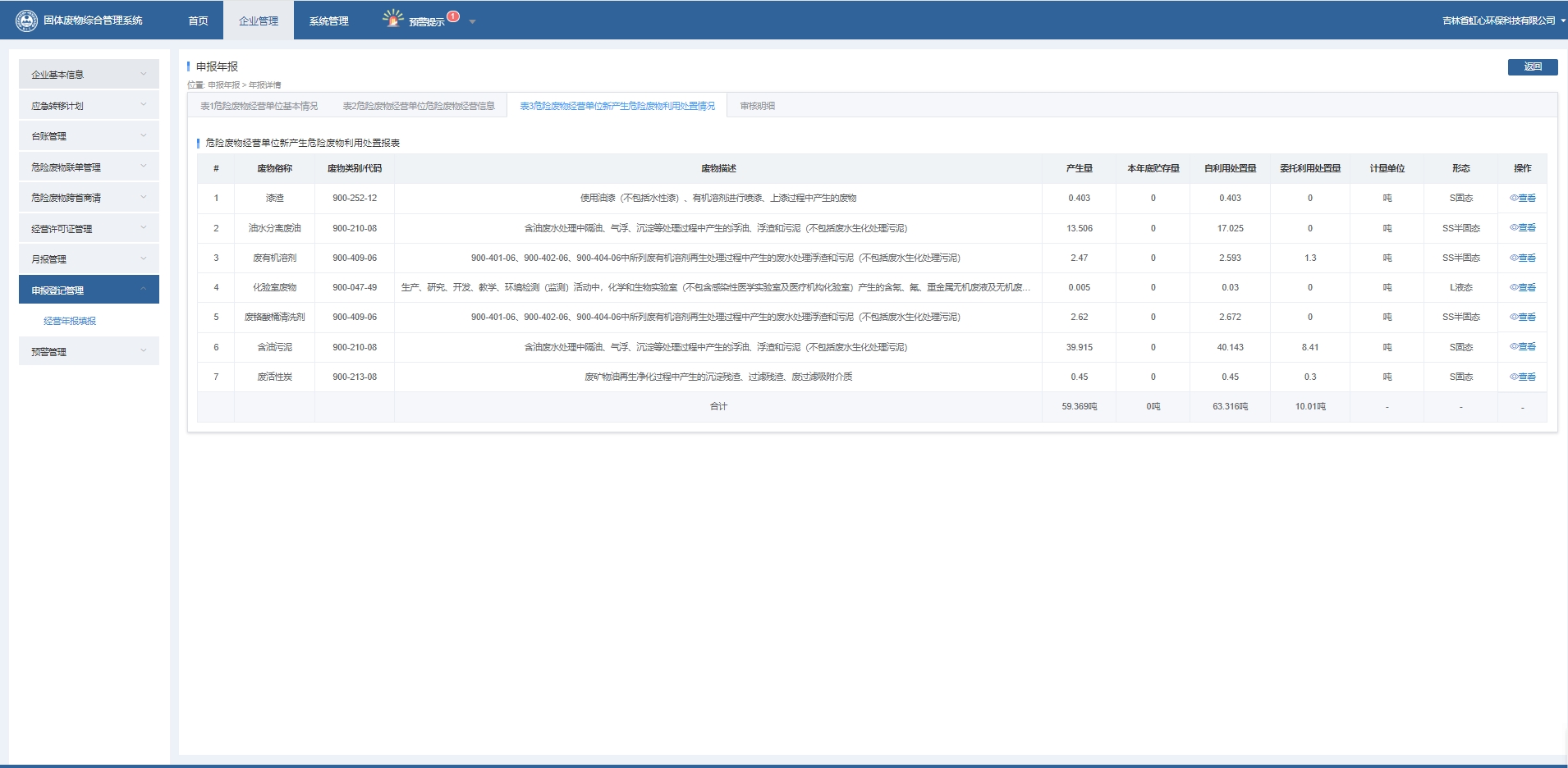Collapse 申报登记管理 sidebar section
This screenshot has width=1568, height=768.
[89, 290]
